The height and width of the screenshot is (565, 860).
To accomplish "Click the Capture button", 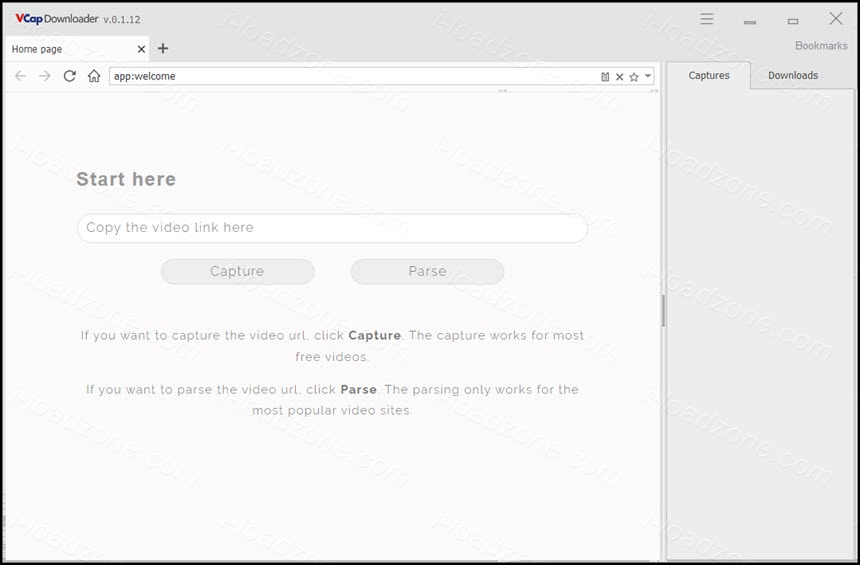I will click(x=237, y=272).
